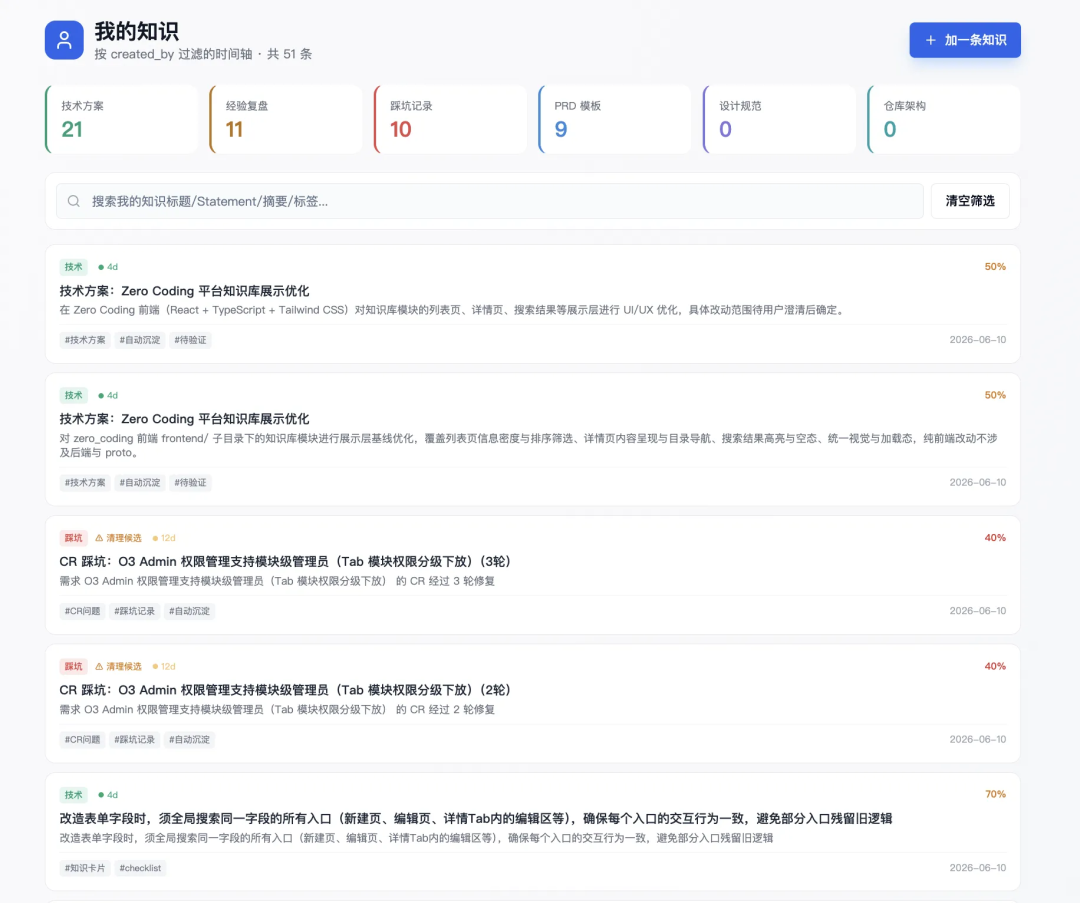Click #踩坑记录 tag on the 2轮 card

point(134,740)
